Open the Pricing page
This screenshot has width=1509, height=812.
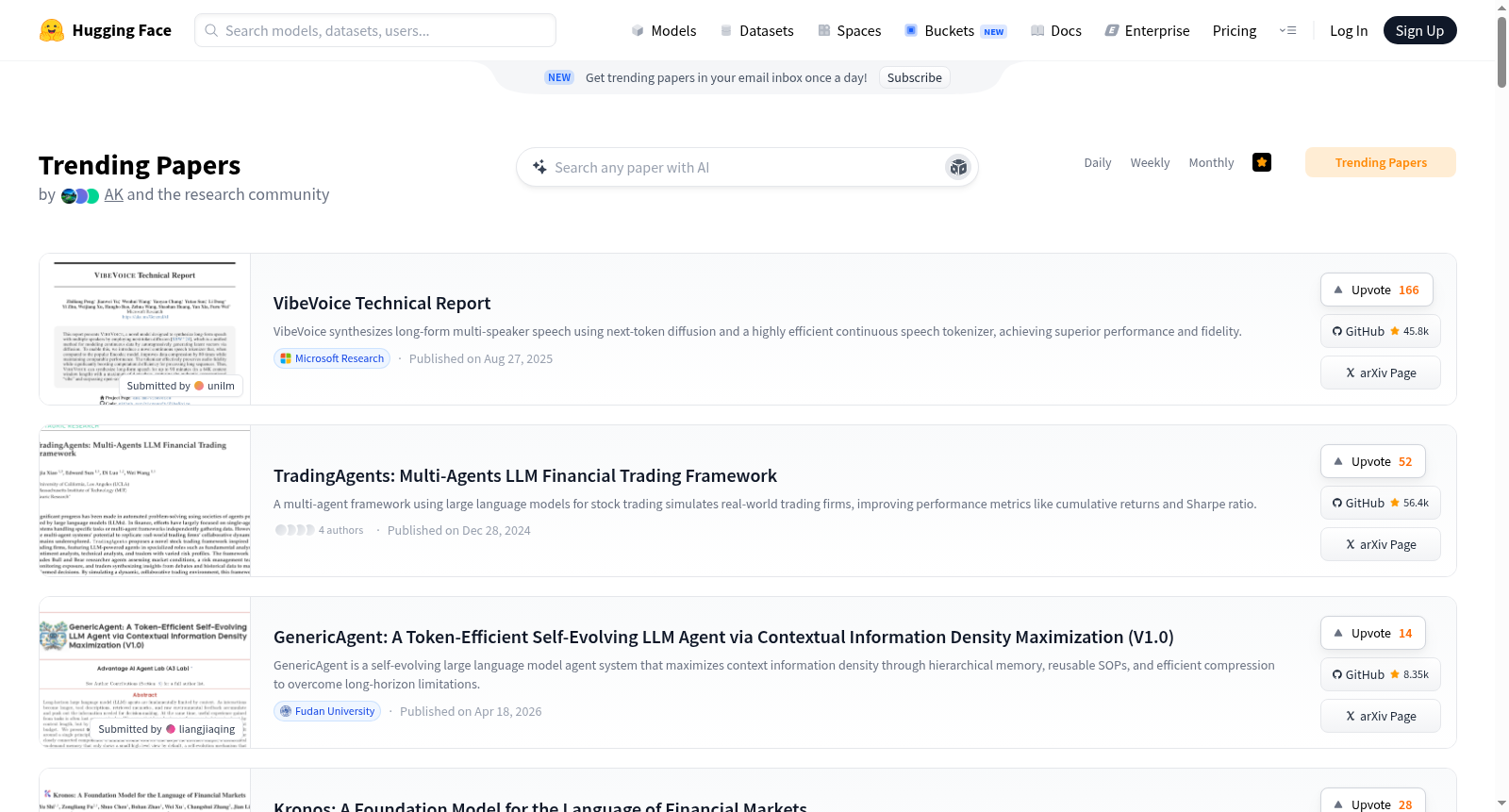pyautogui.click(x=1235, y=30)
